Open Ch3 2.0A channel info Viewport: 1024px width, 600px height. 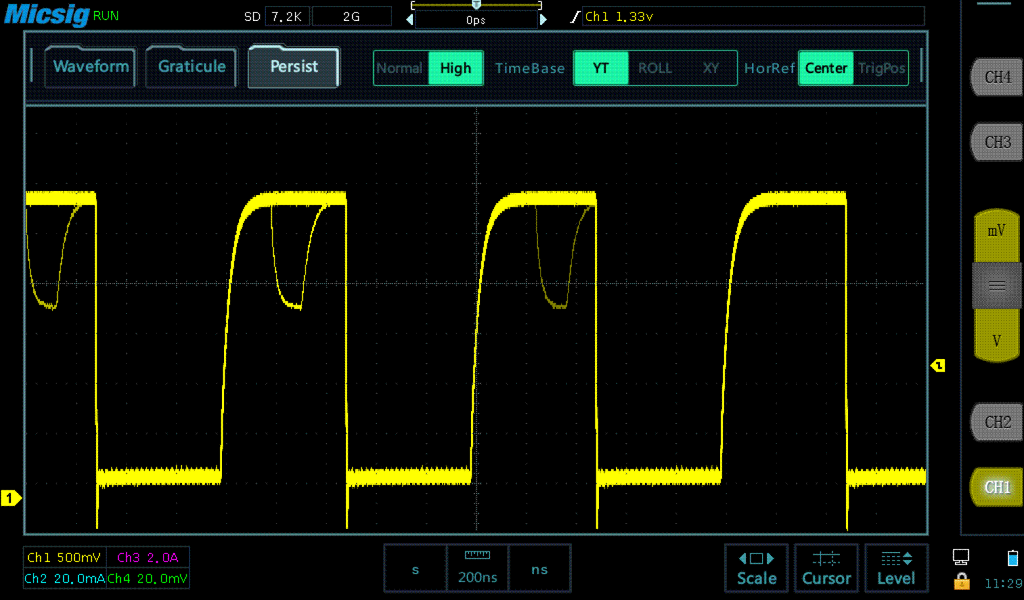(x=148, y=558)
